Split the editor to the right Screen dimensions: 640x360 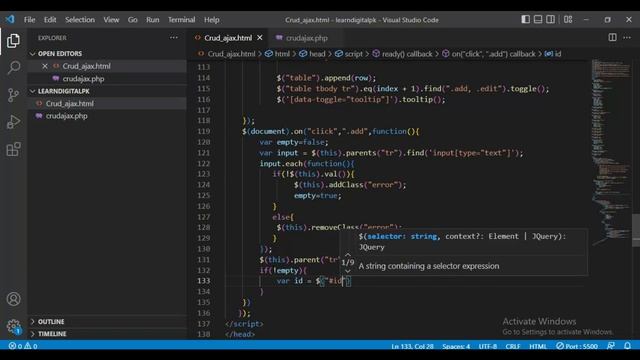click(x=612, y=38)
